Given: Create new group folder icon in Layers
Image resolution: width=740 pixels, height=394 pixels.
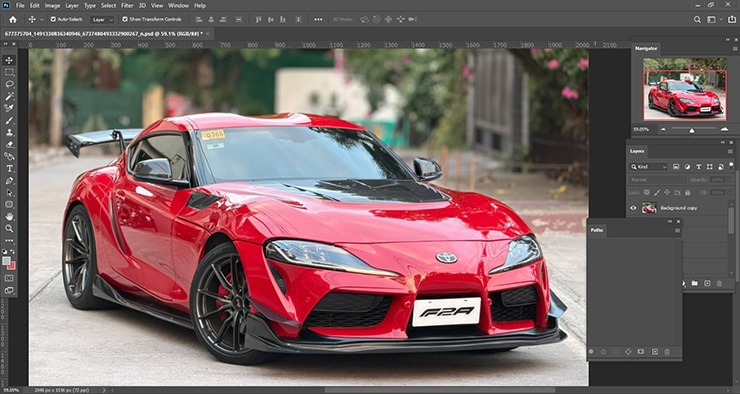Looking at the screenshot, I should [695, 284].
